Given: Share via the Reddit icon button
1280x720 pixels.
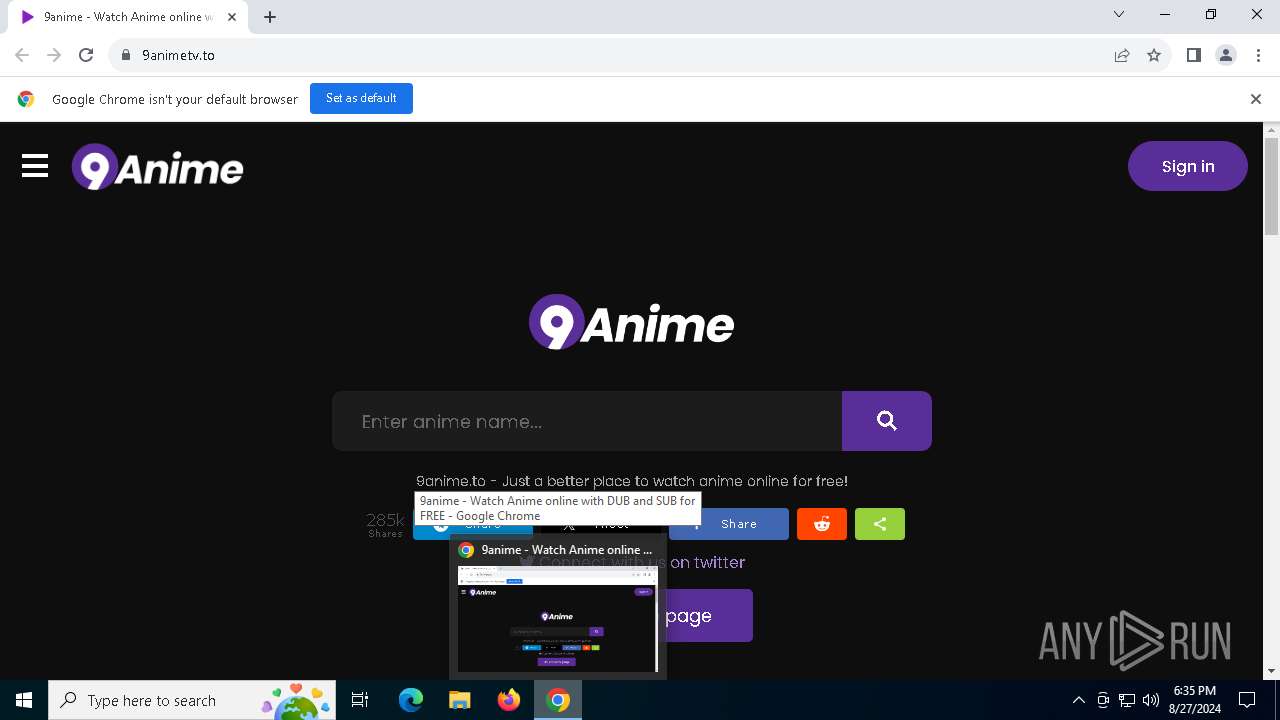Looking at the screenshot, I should 822,524.
